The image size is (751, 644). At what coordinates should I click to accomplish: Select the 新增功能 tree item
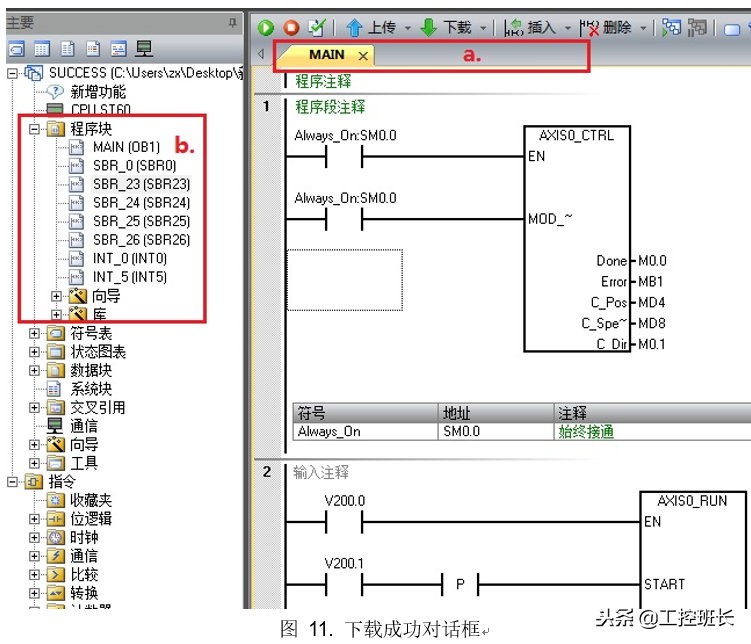coord(98,91)
